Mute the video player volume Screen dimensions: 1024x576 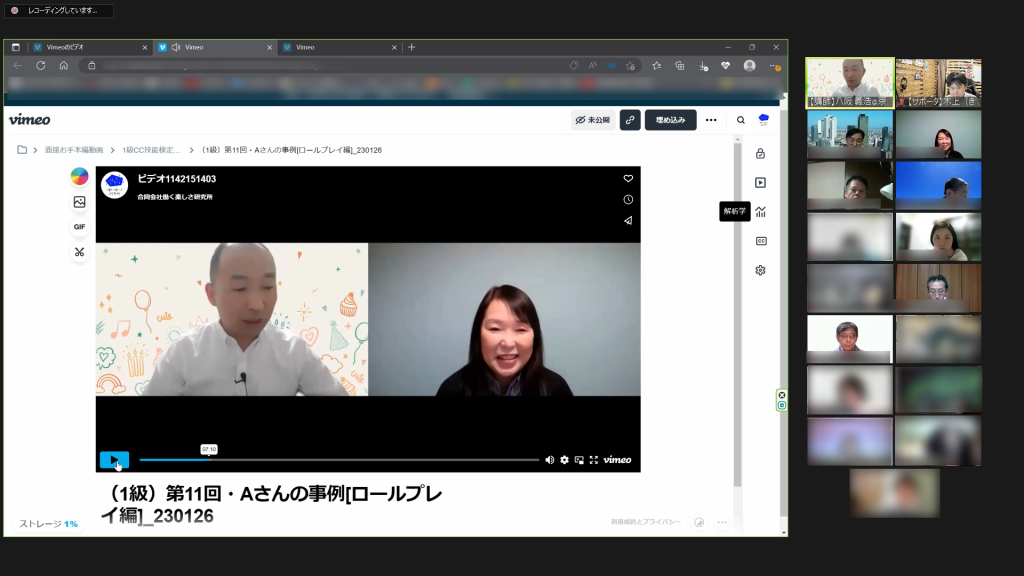[x=549, y=460]
